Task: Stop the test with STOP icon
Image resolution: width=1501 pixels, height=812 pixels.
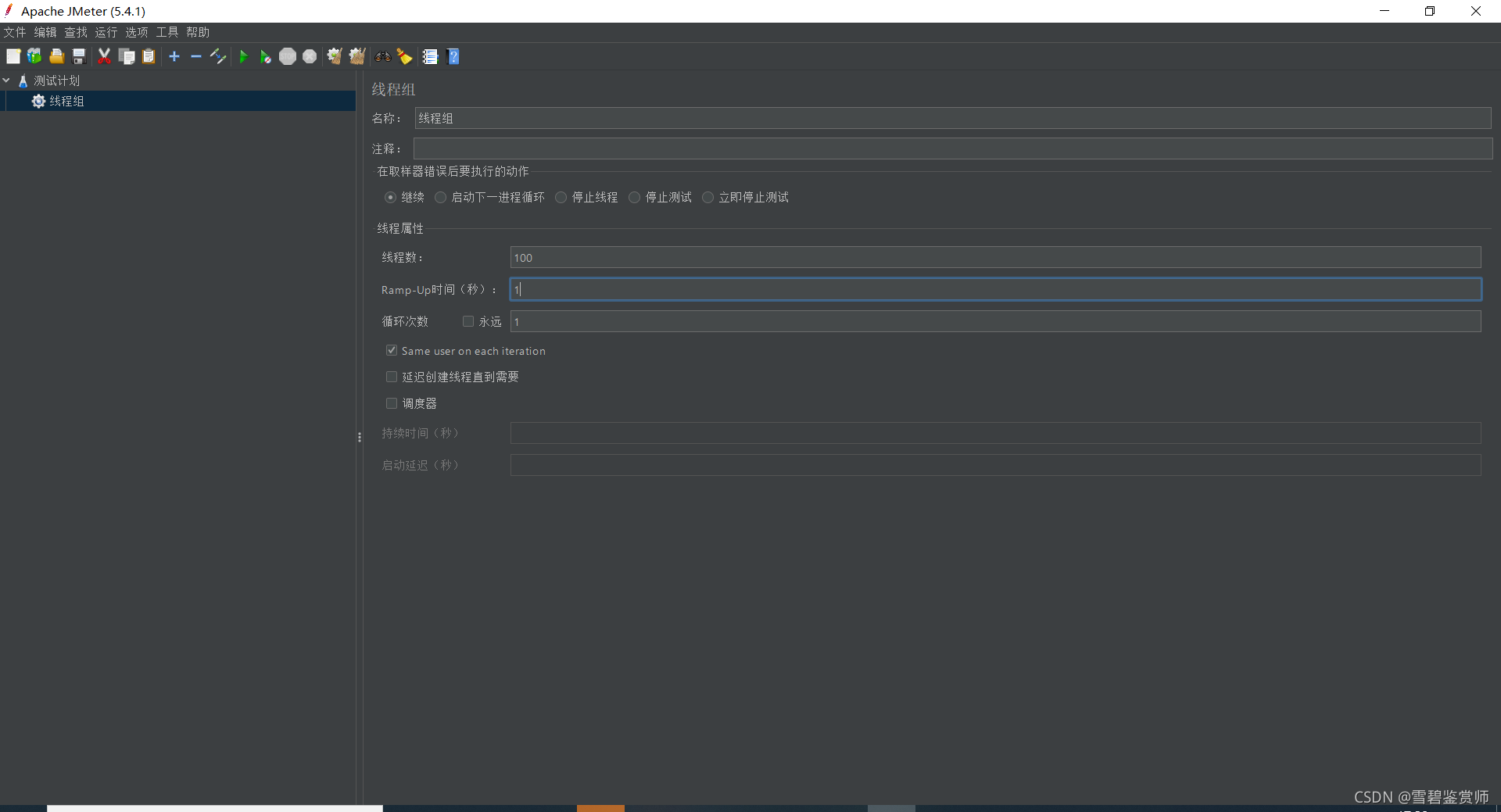Action: point(288,56)
